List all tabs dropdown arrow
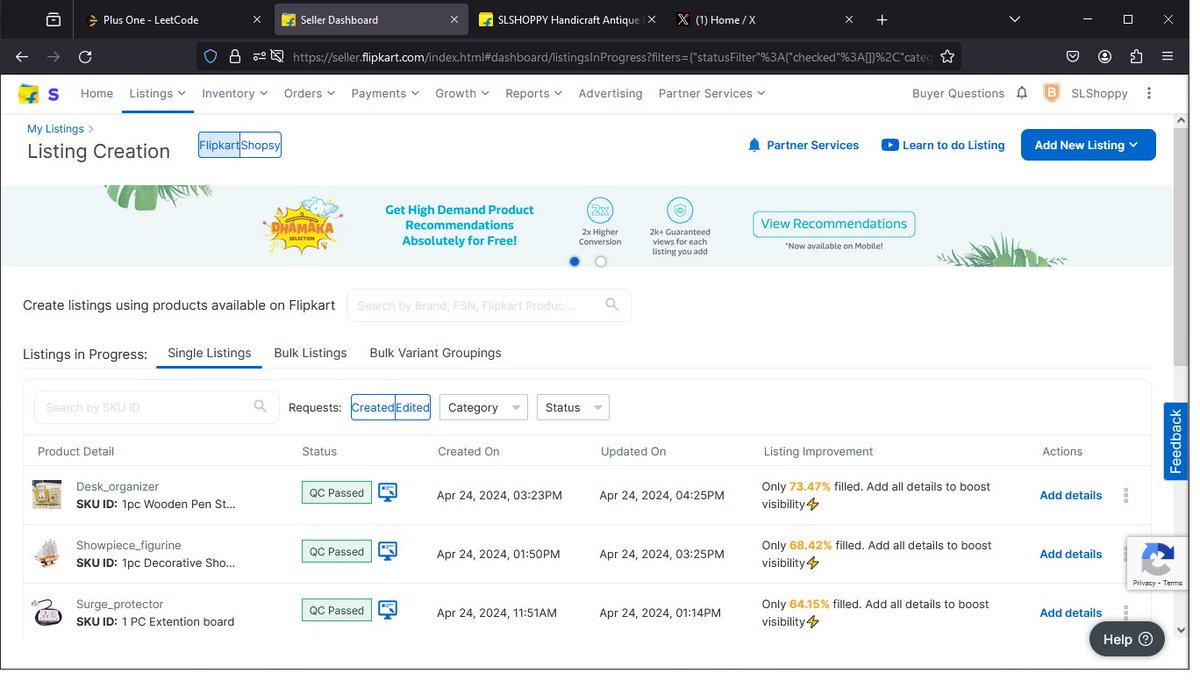The width and height of the screenshot is (1200, 688). [x=1017, y=20]
